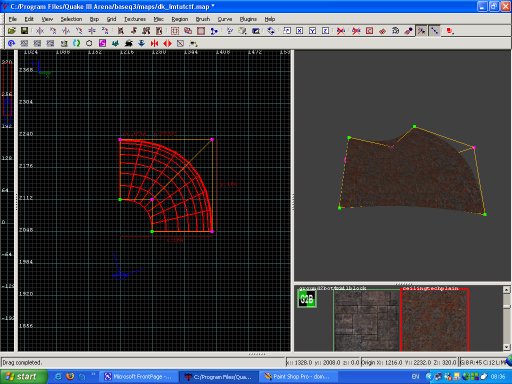Toggle the pressed Select drill down rows button
Image resolution: width=512 pixels, height=384 pixels.
[x=434, y=31]
